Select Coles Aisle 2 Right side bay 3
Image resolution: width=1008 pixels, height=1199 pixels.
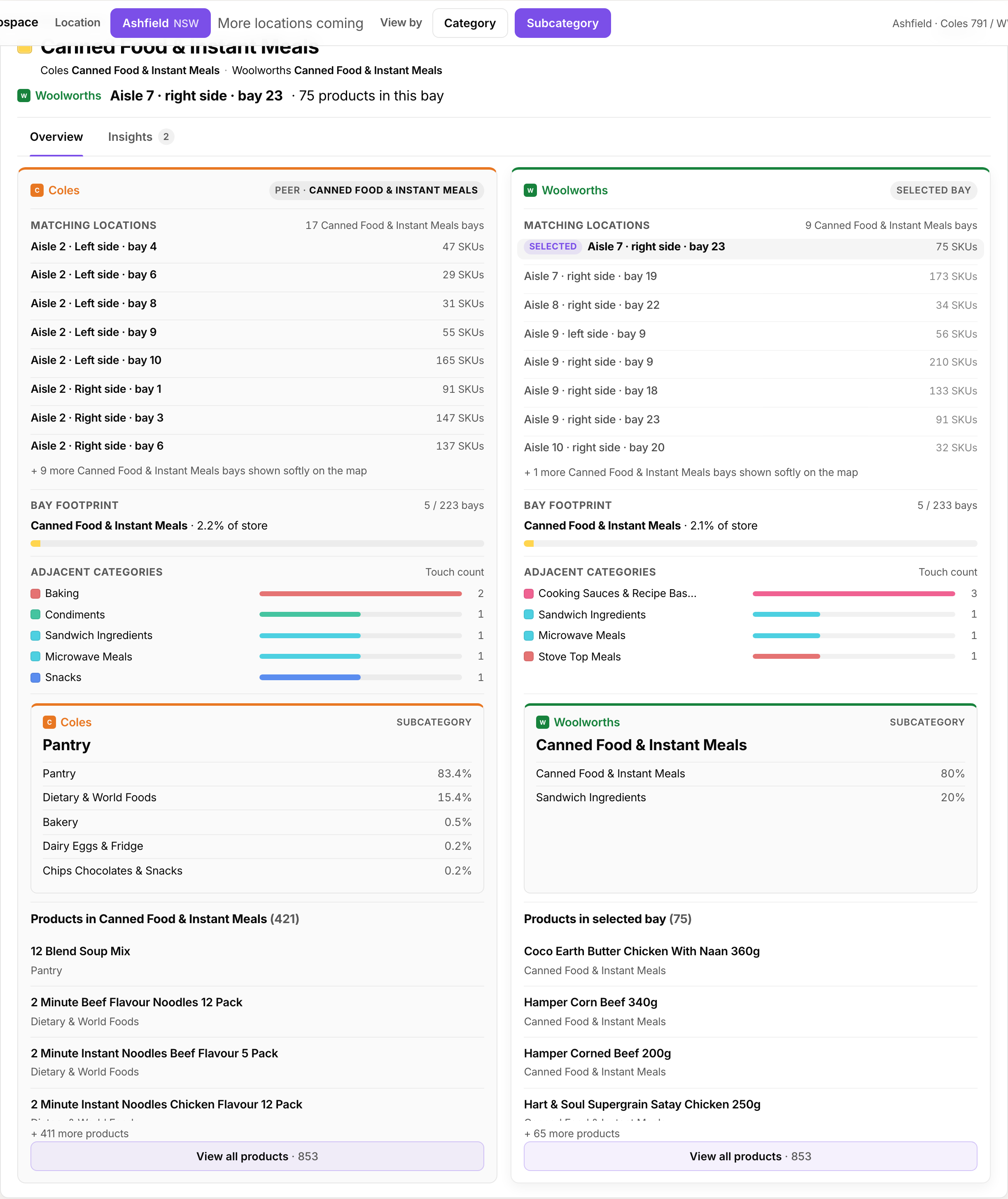tap(257, 418)
